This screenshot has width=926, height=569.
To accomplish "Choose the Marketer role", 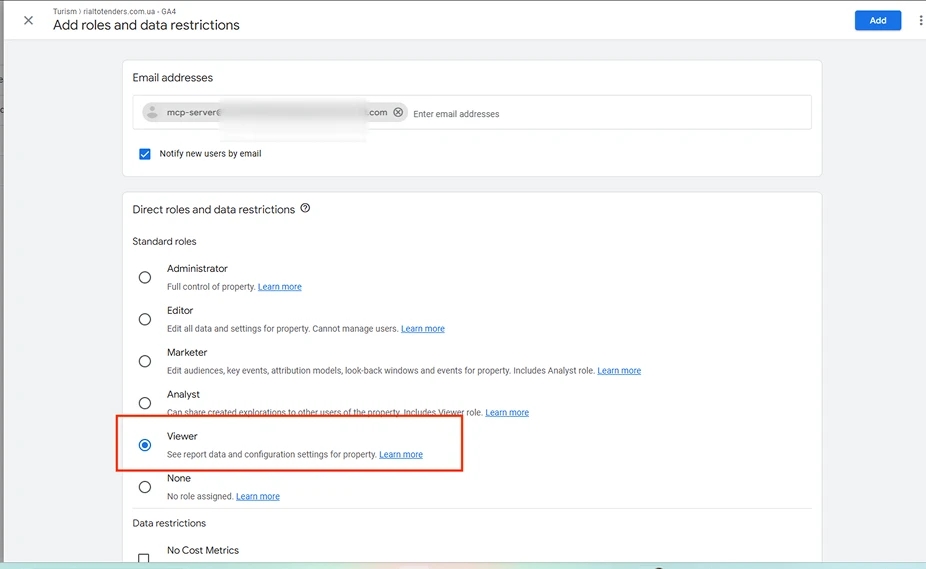I will click(x=145, y=361).
